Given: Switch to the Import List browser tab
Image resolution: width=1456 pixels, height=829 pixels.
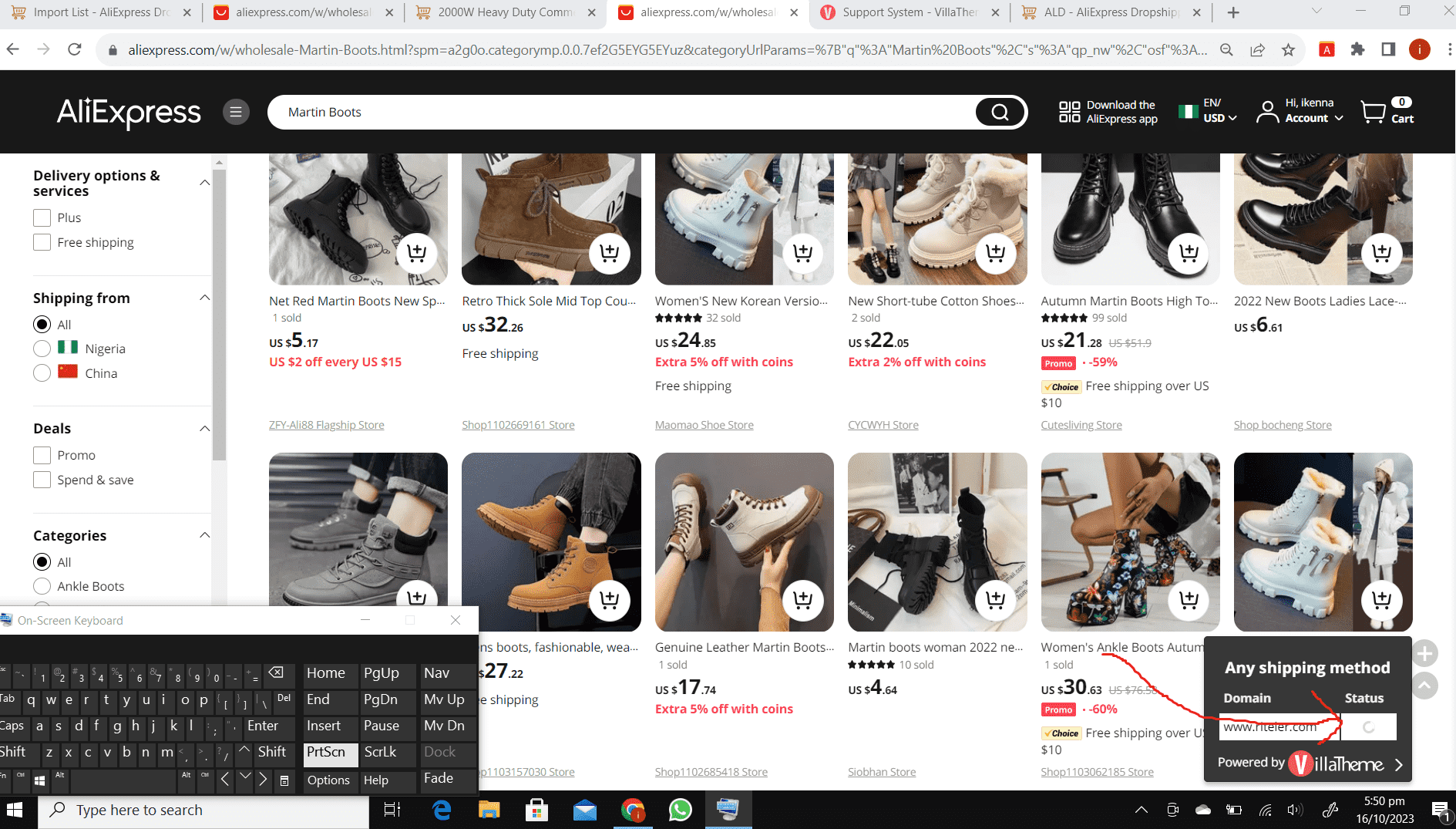Looking at the screenshot, I should click(x=102, y=12).
